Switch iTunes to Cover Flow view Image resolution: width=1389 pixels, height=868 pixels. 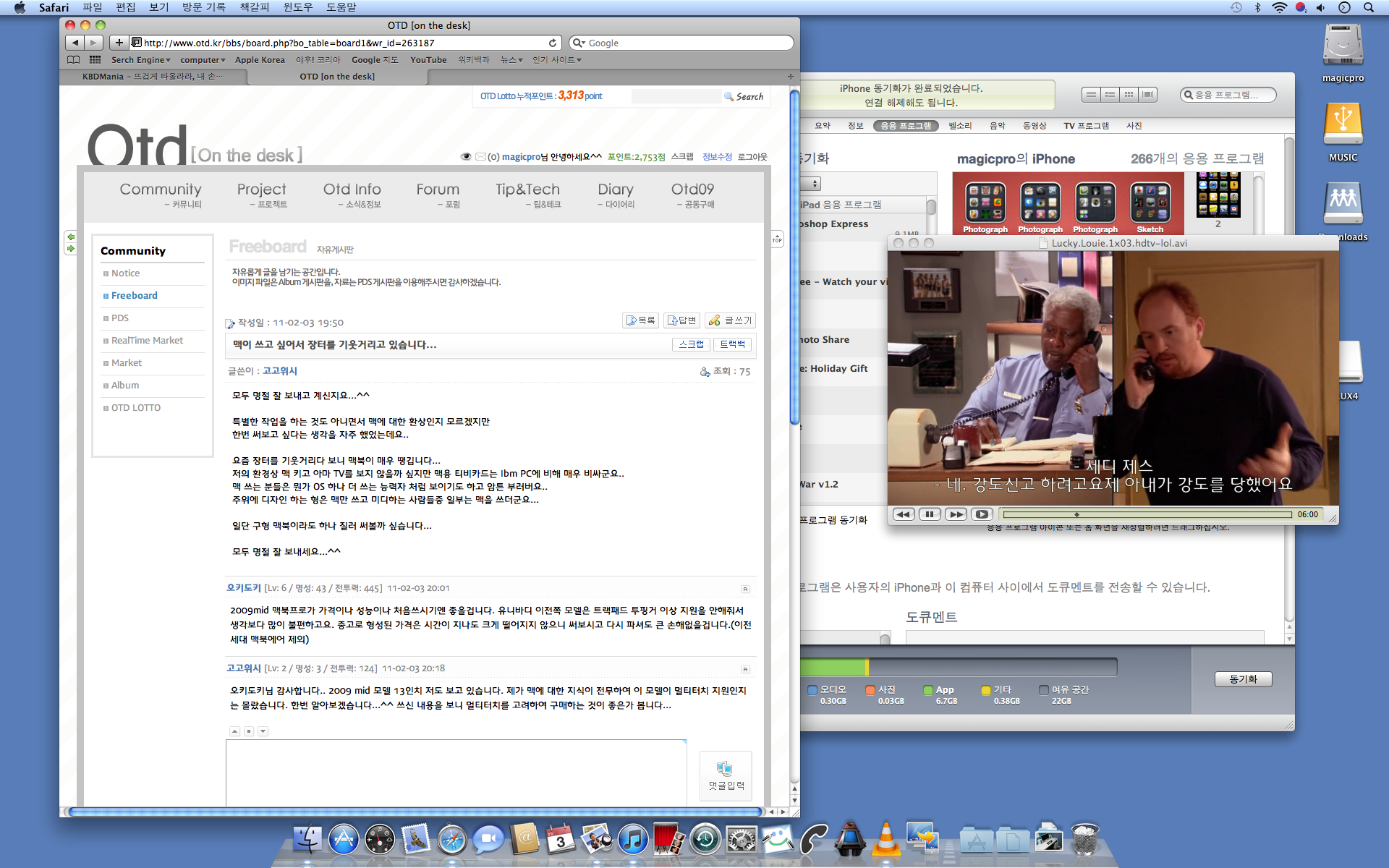[x=1147, y=95]
